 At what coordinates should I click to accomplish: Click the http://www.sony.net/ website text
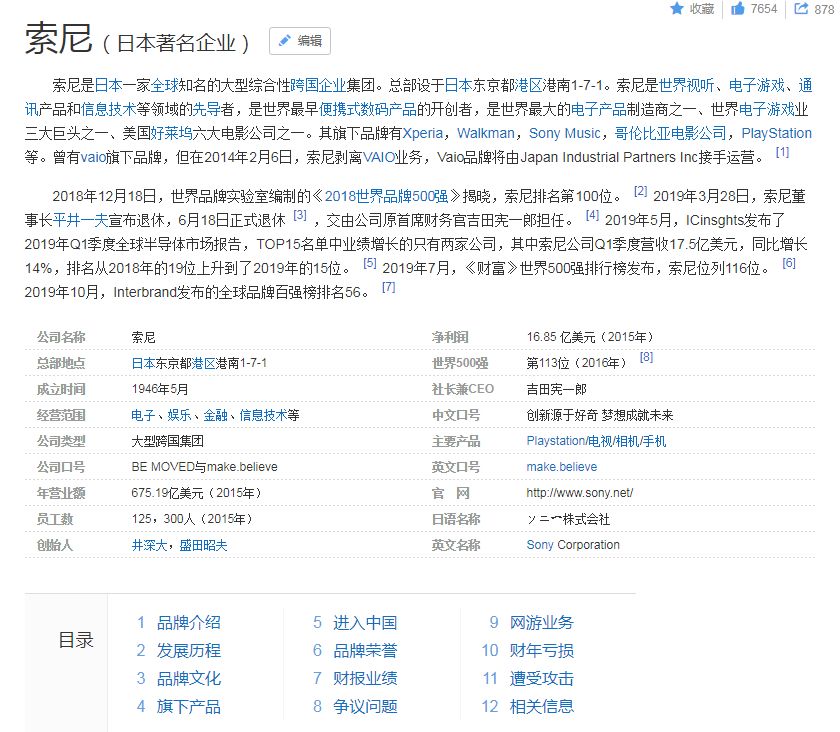tap(580, 493)
